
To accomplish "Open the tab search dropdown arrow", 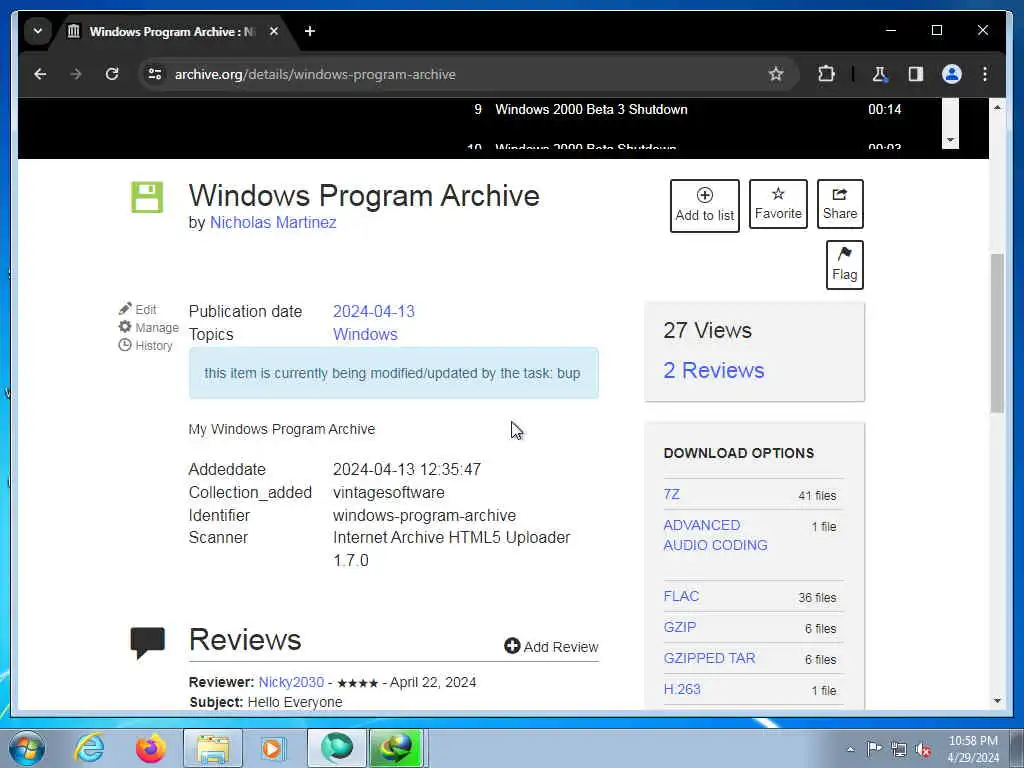I will pos(38,31).
